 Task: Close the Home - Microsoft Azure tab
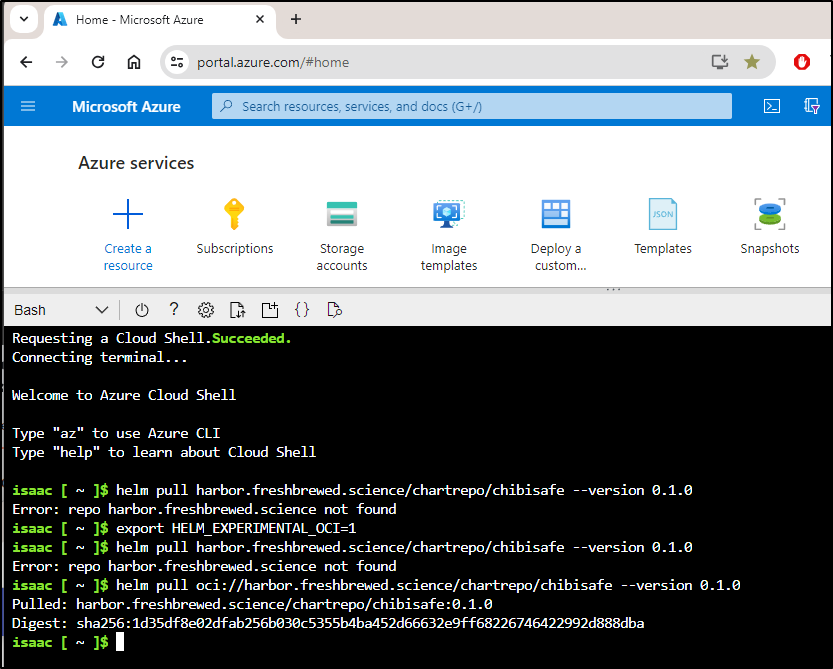point(260,19)
